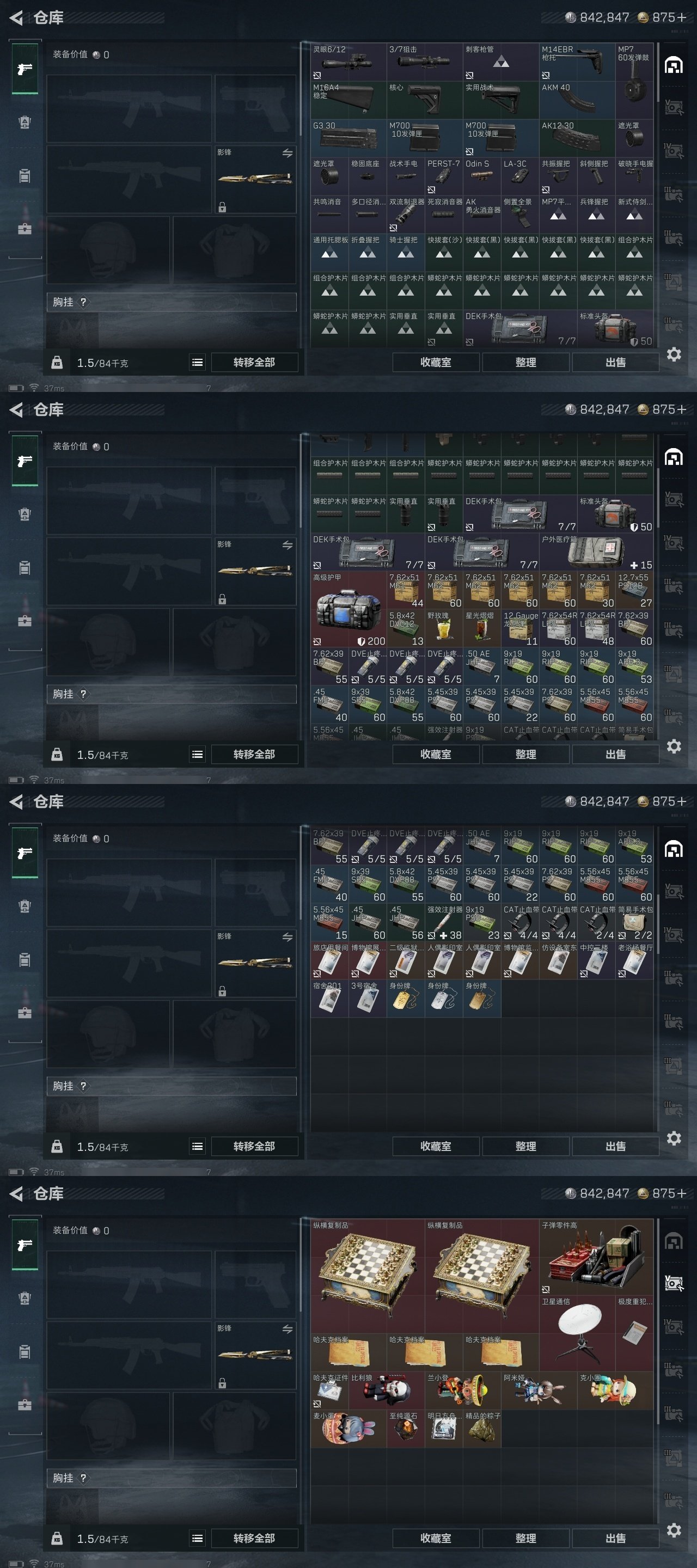697x1568 pixels.
Task: Click the 星光熠熠 drink item
Action: (x=482, y=628)
